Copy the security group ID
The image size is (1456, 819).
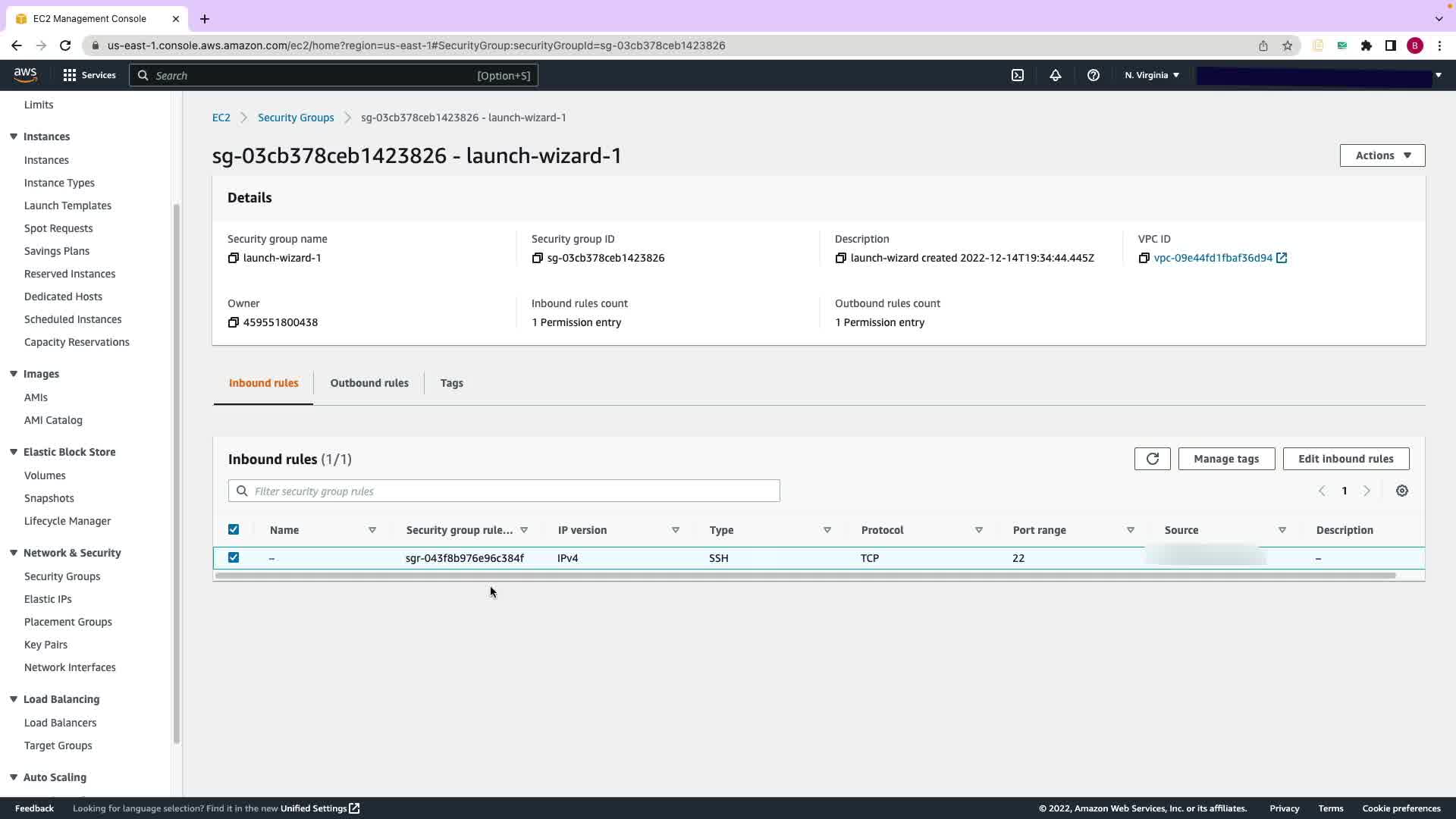(537, 258)
